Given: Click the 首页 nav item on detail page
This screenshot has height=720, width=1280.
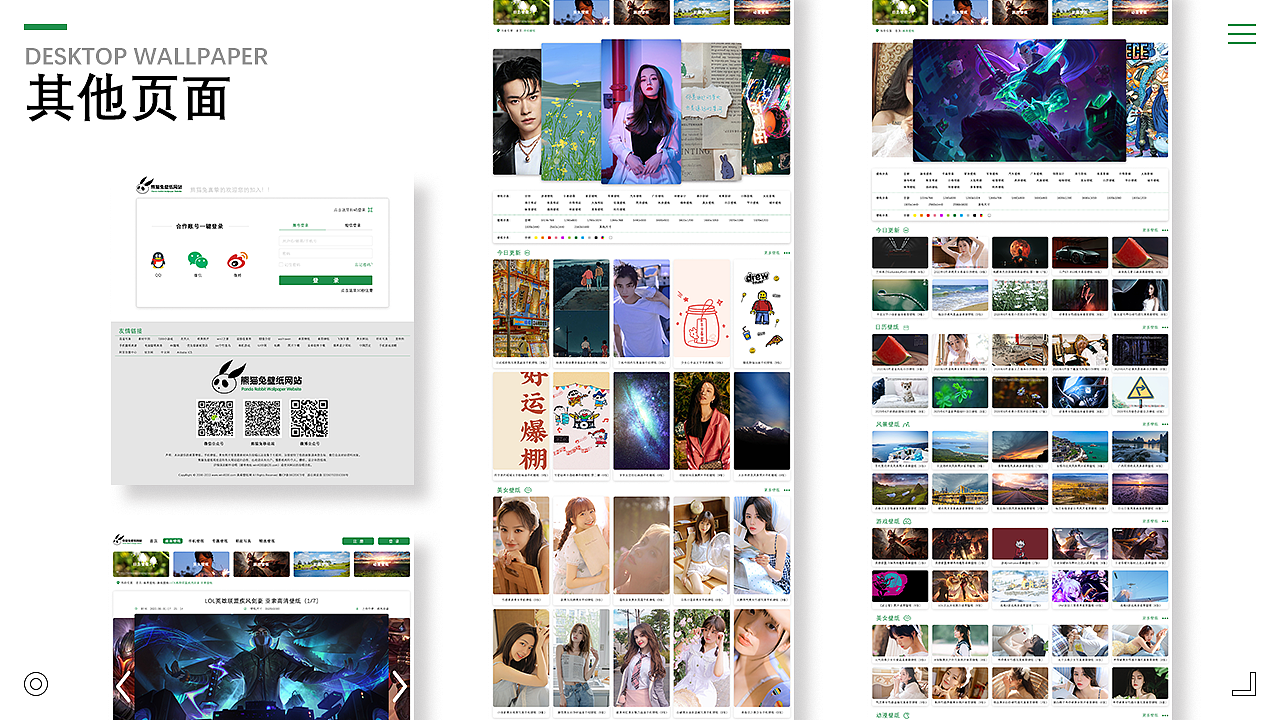Looking at the screenshot, I should pyautogui.click(x=154, y=540).
